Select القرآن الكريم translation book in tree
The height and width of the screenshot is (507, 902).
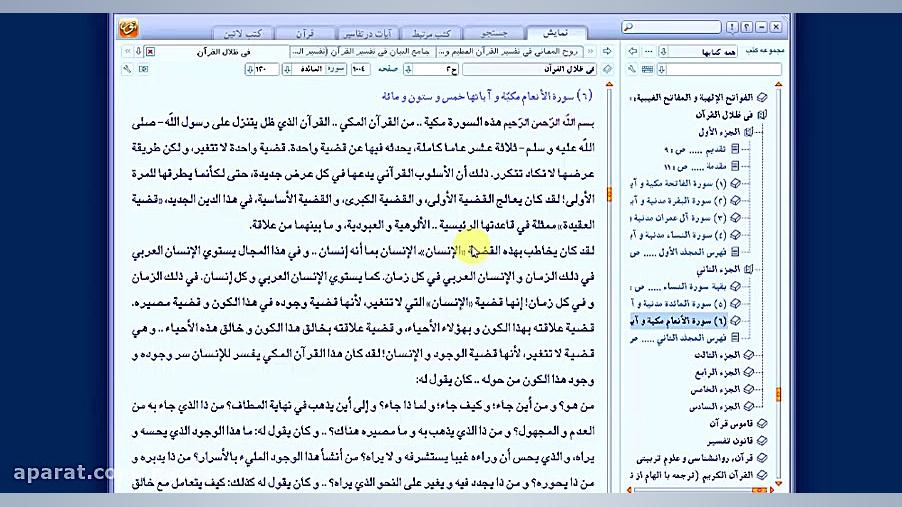[691, 475]
